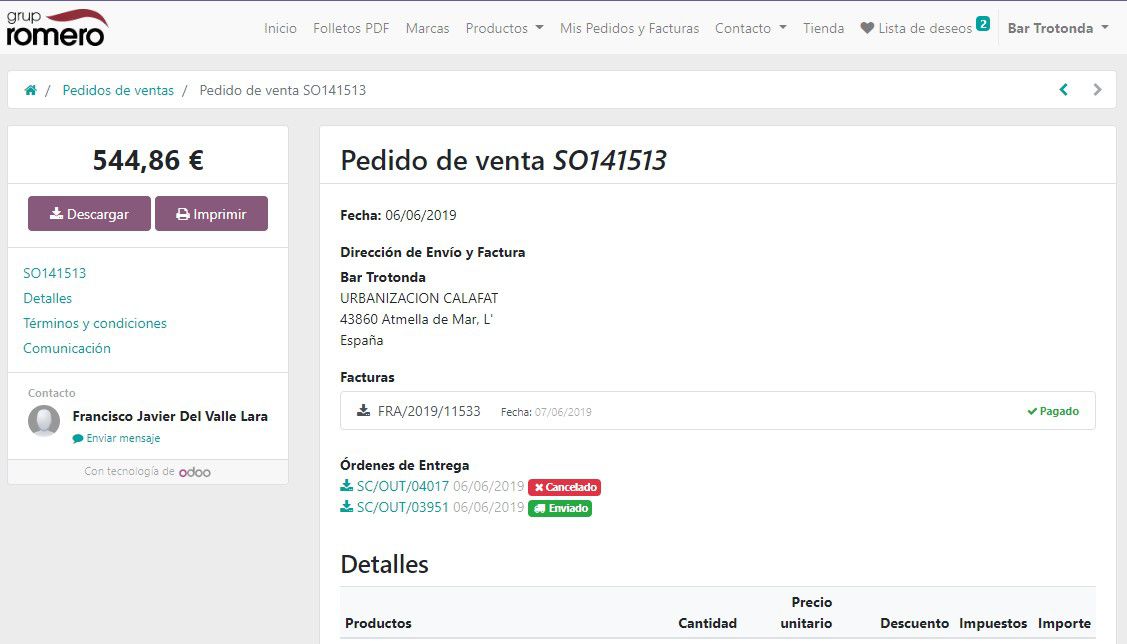1127x644 pixels.
Task: Click the contact avatar of Francisco Javier
Action: click(44, 422)
